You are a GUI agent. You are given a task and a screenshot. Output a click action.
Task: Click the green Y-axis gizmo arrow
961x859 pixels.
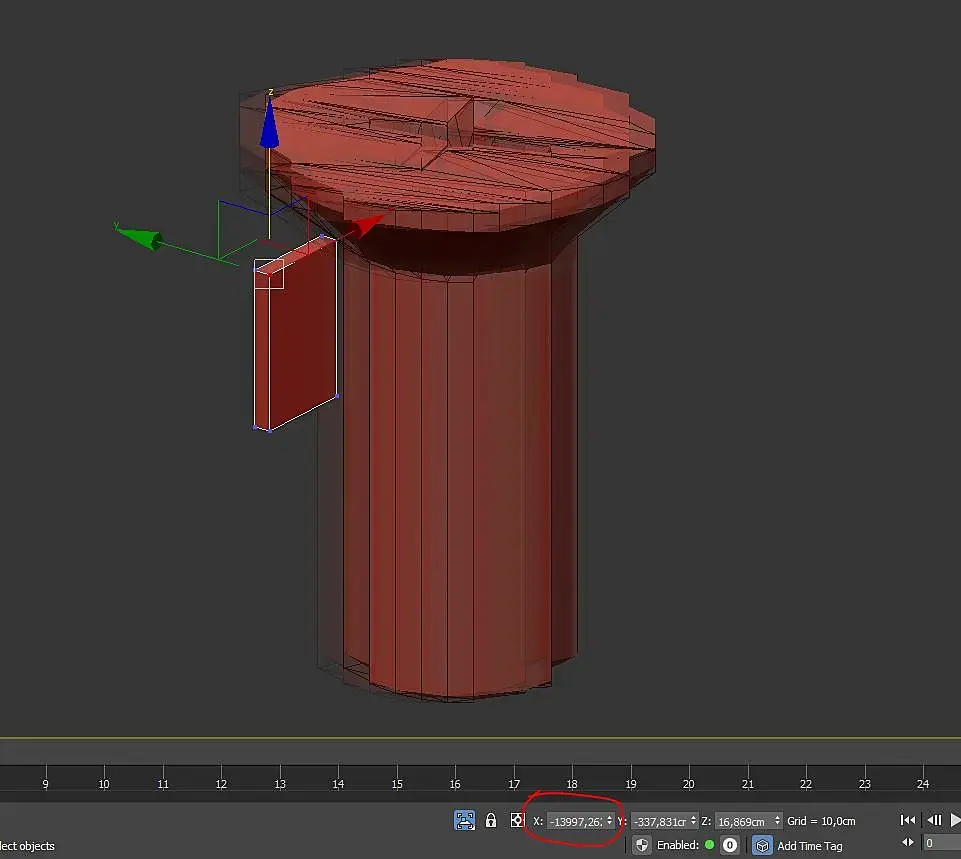143,238
